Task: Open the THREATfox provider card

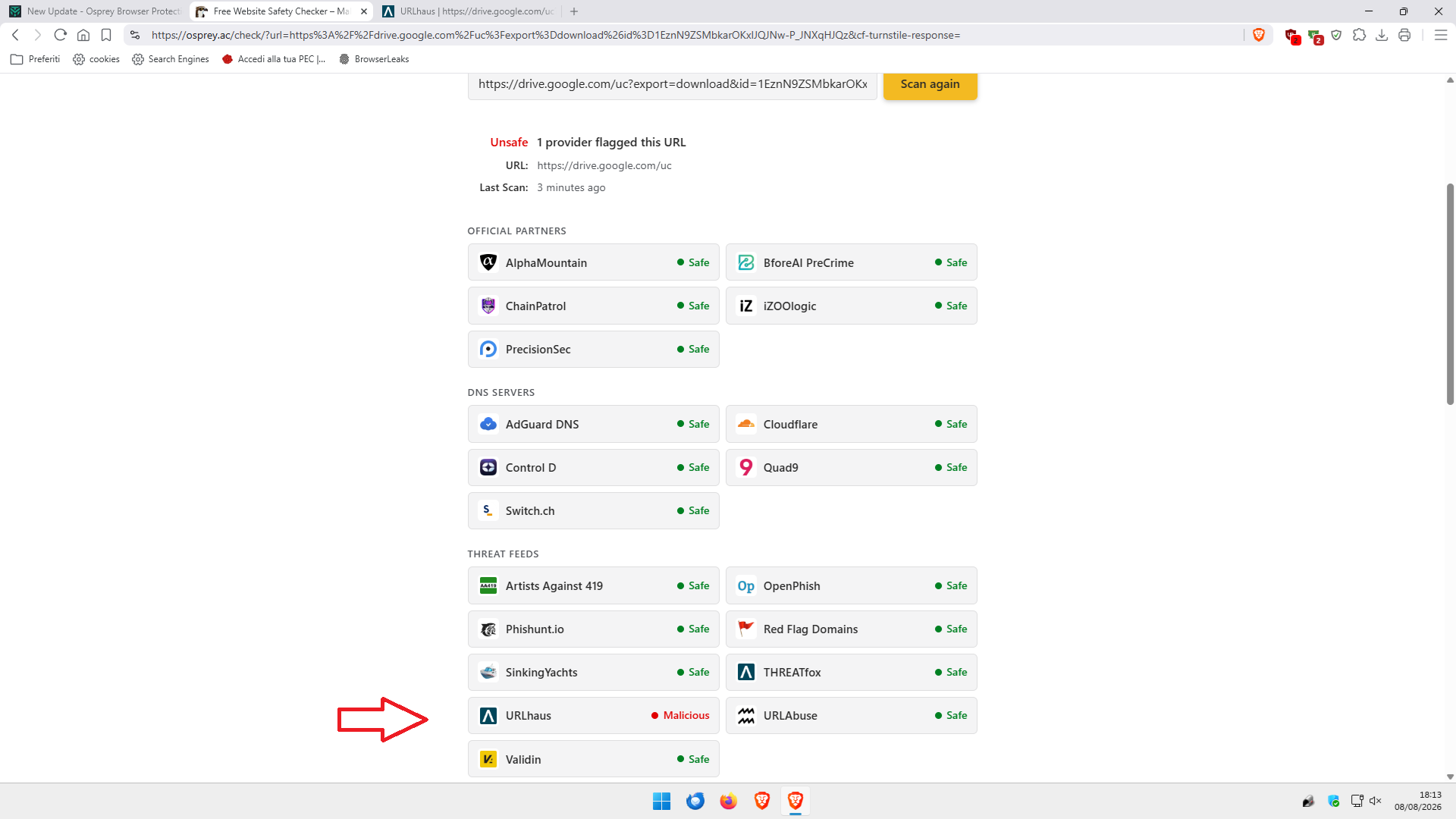Action: pos(851,672)
